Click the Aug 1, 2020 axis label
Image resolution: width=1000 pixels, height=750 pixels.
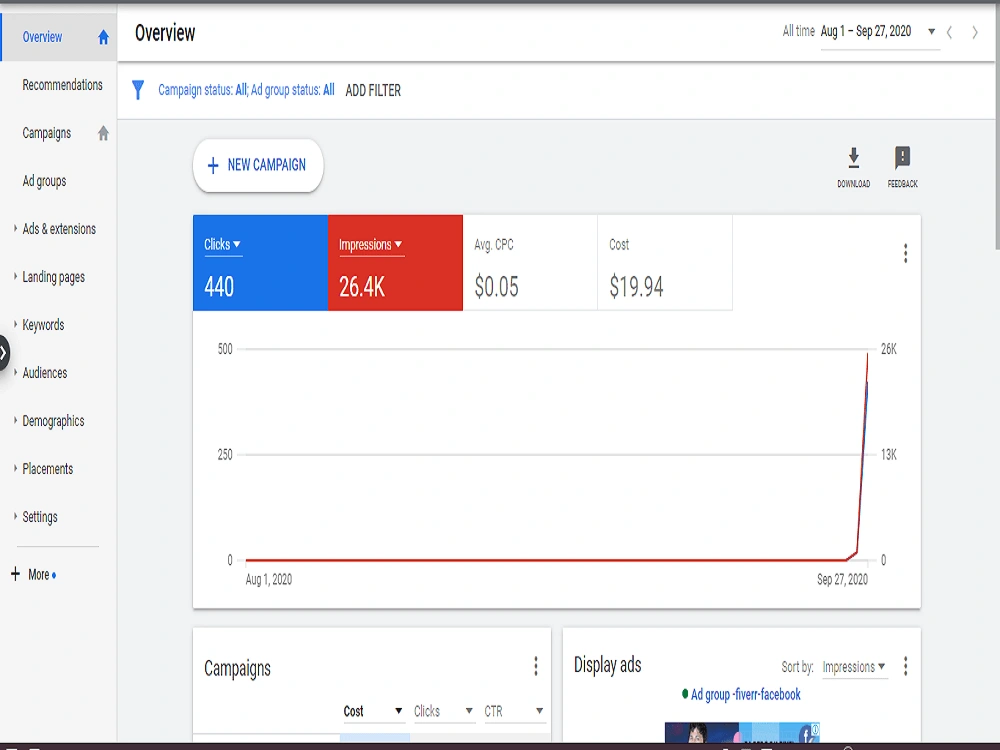[268, 580]
